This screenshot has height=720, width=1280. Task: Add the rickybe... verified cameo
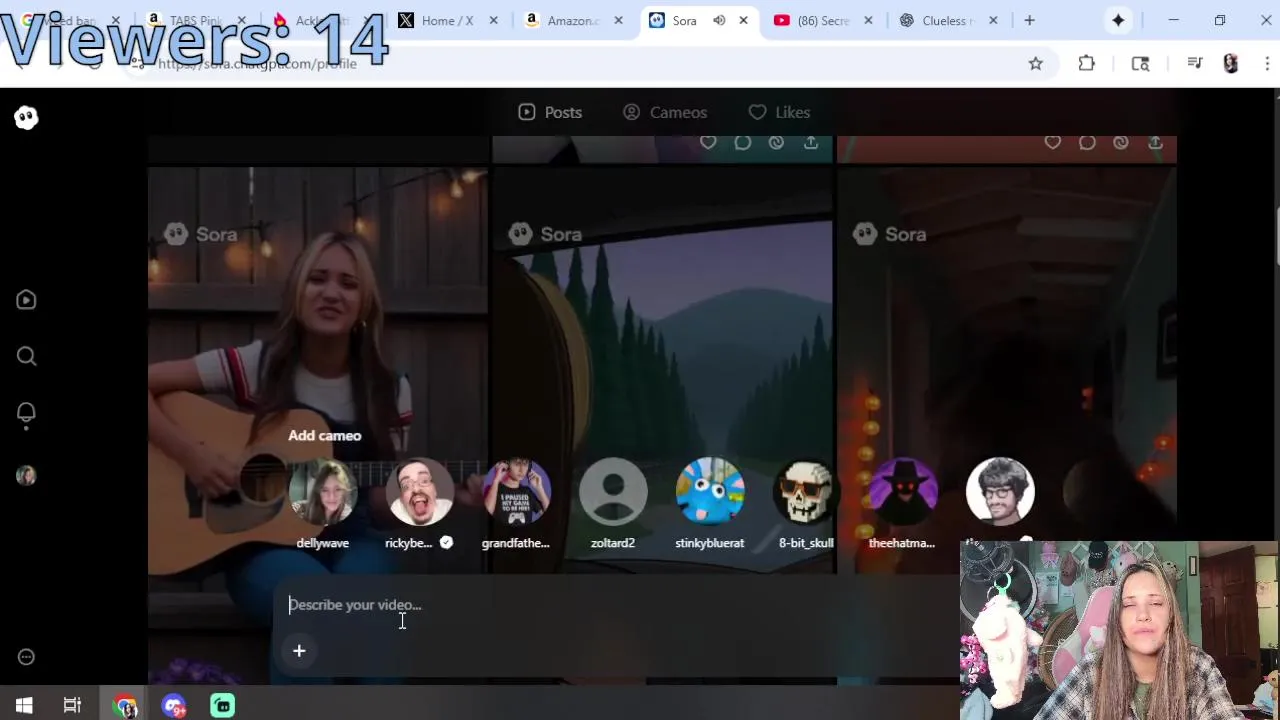point(419,504)
